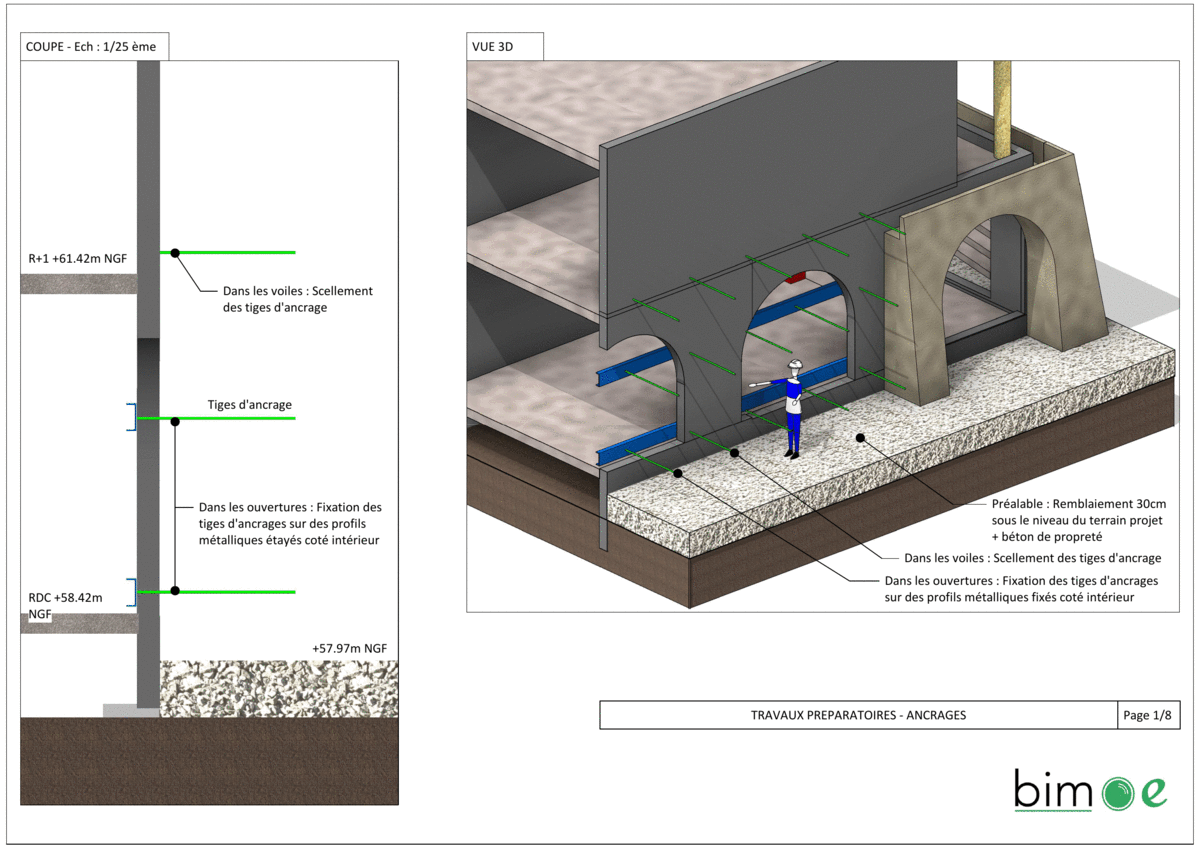1200x849 pixels.
Task: Click "Dans les voiles" note in the COUPE section
Action: (x=300, y=299)
